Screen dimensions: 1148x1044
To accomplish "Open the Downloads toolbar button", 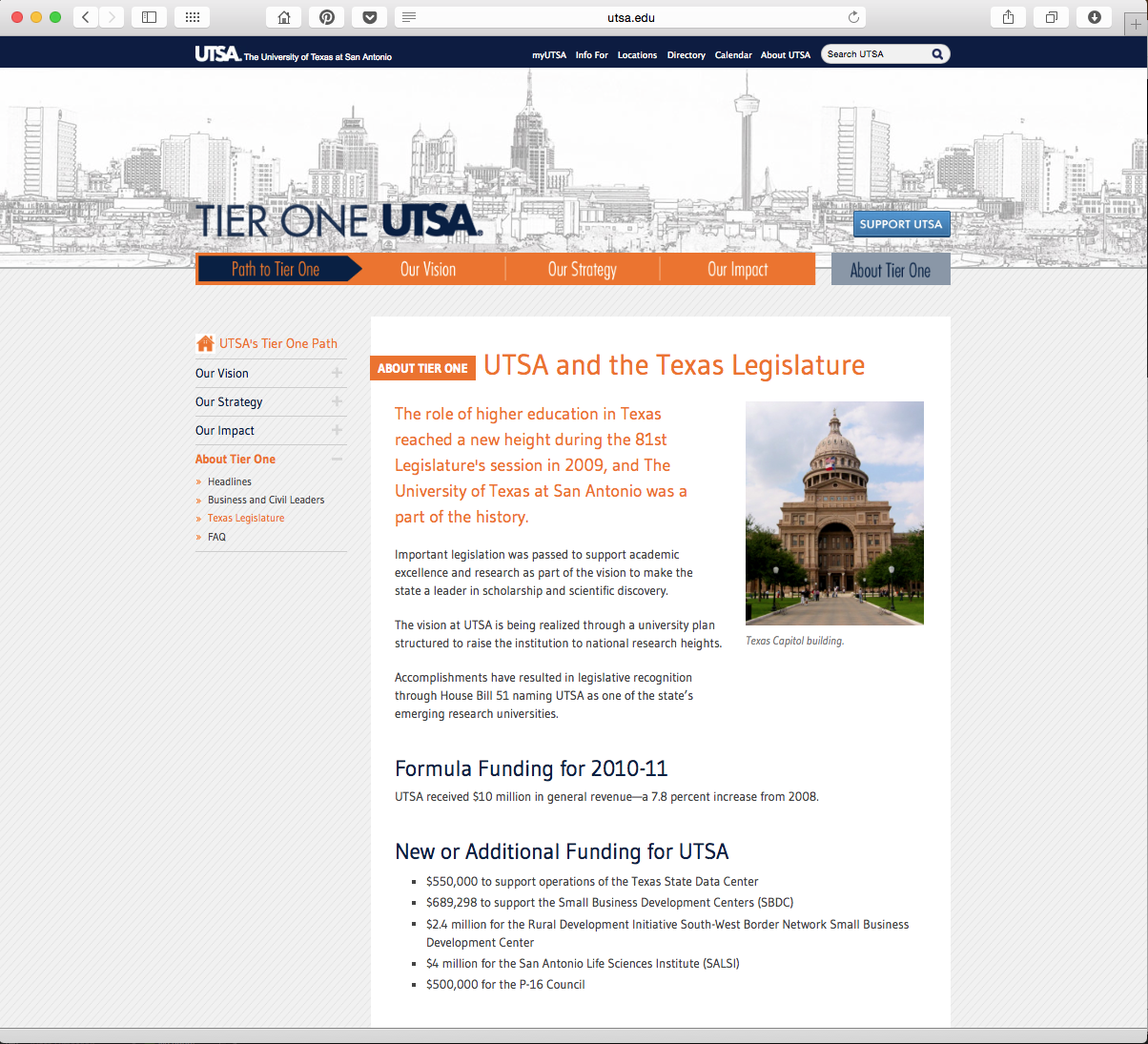I will [x=1094, y=17].
